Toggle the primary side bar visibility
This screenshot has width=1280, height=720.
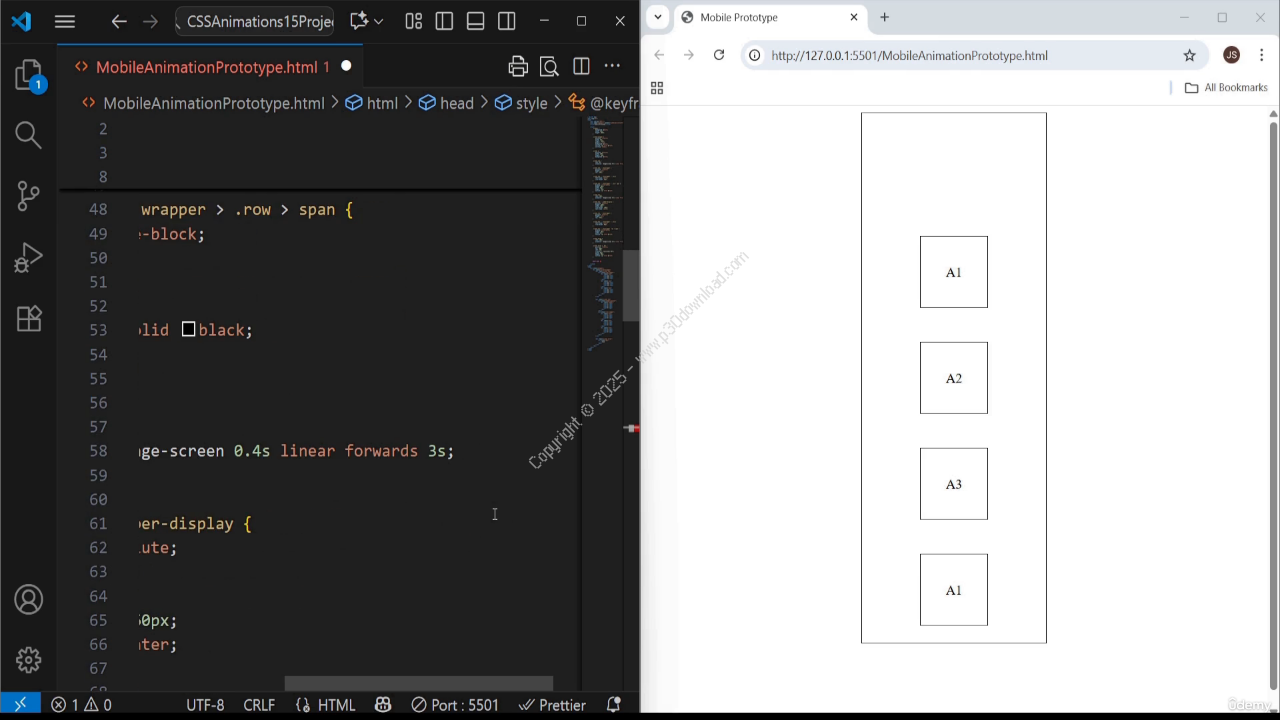[x=445, y=21]
